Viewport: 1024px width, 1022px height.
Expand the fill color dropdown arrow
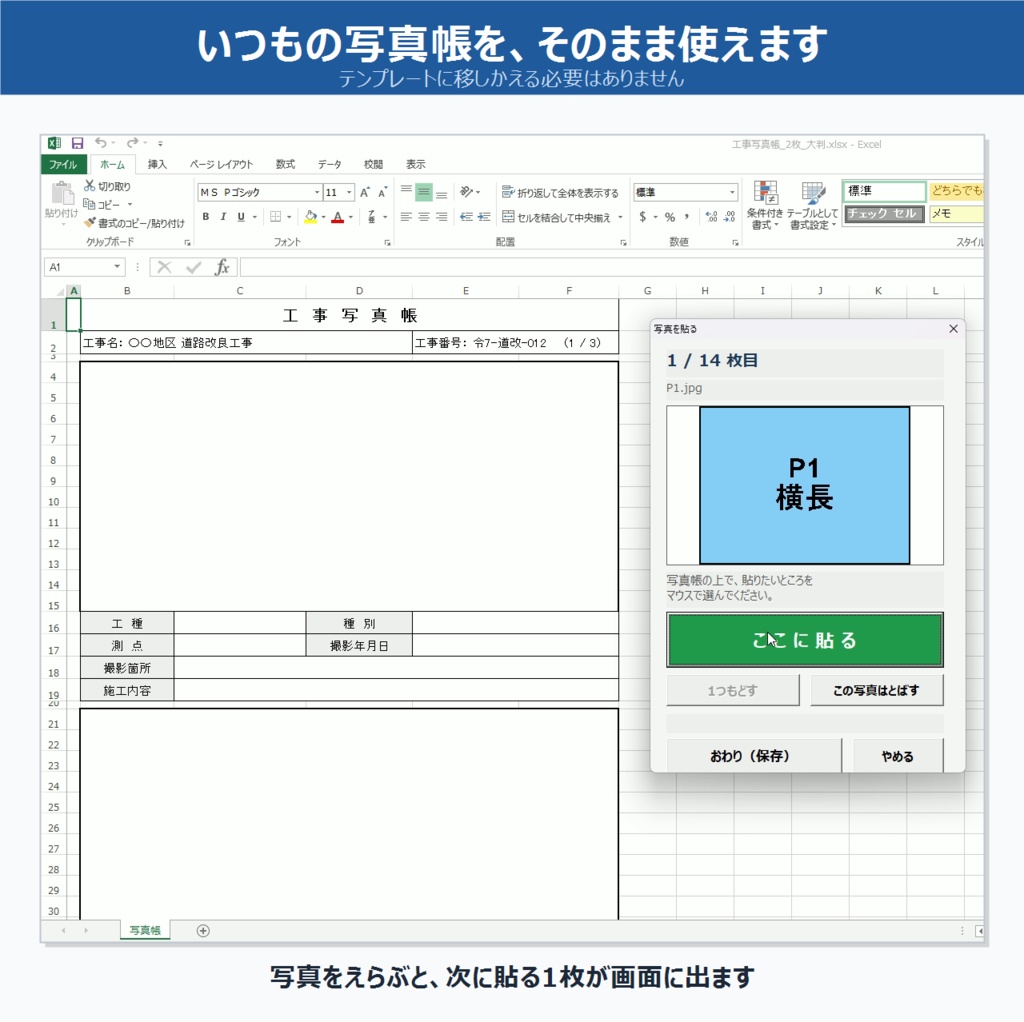(x=323, y=217)
